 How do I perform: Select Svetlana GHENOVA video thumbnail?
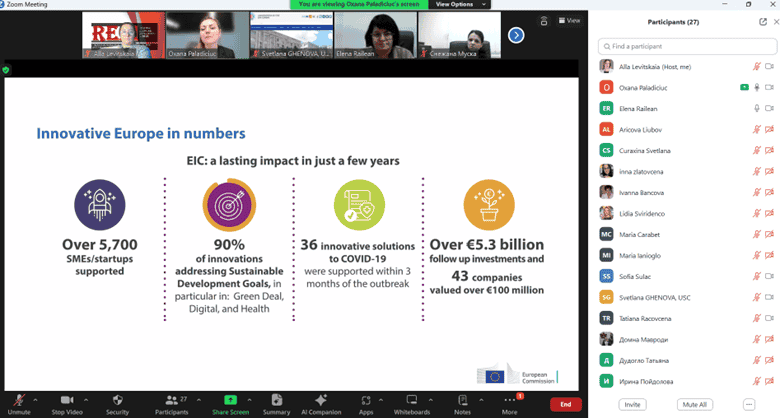pyautogui.click(x=292, y=35)
